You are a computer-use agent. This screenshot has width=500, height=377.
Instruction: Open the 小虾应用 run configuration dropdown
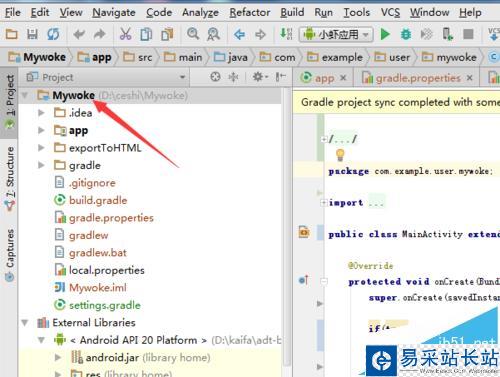click(x=336, y=34)
